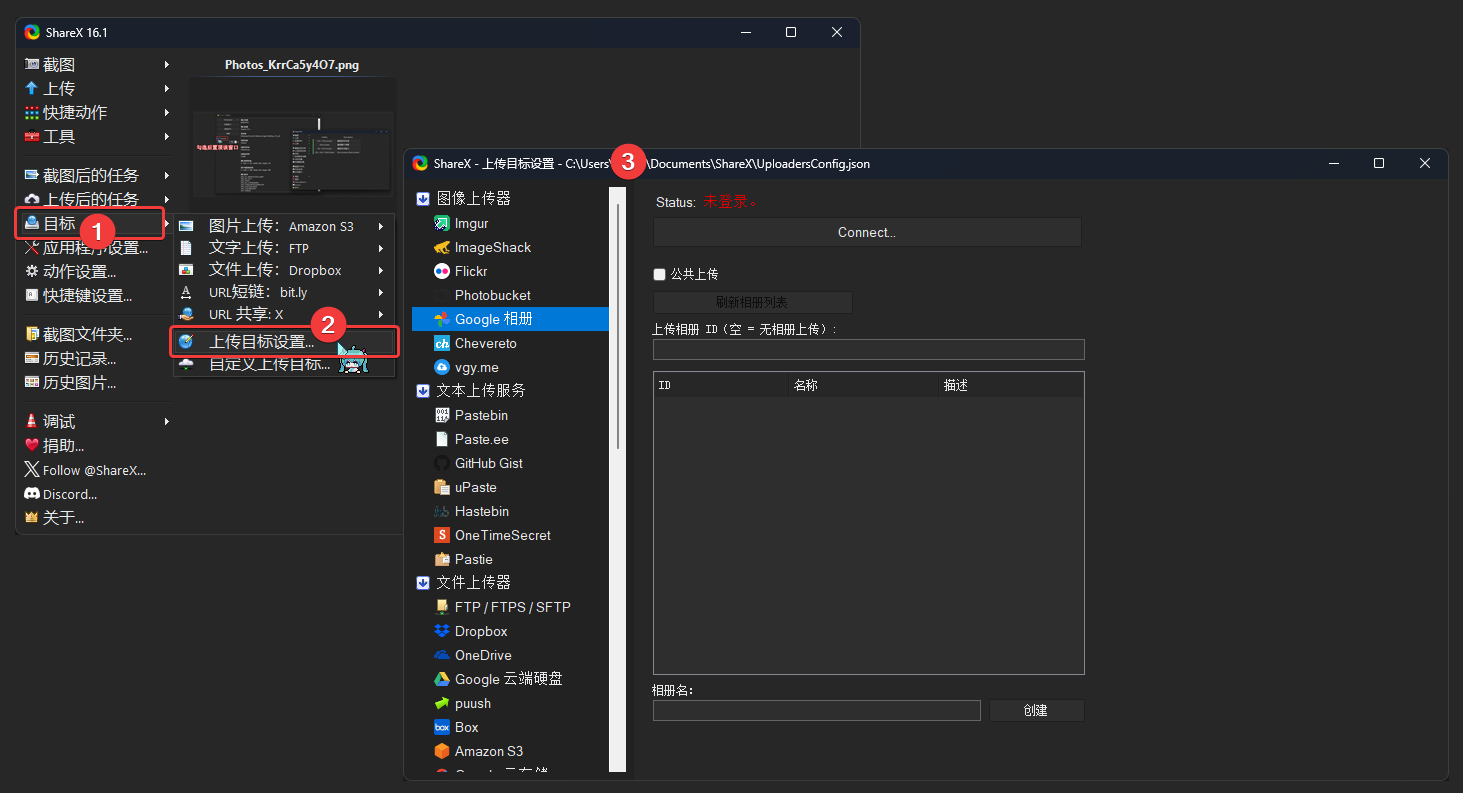
Task: Click the 捐助 heart icon
Action: (32, 446)
